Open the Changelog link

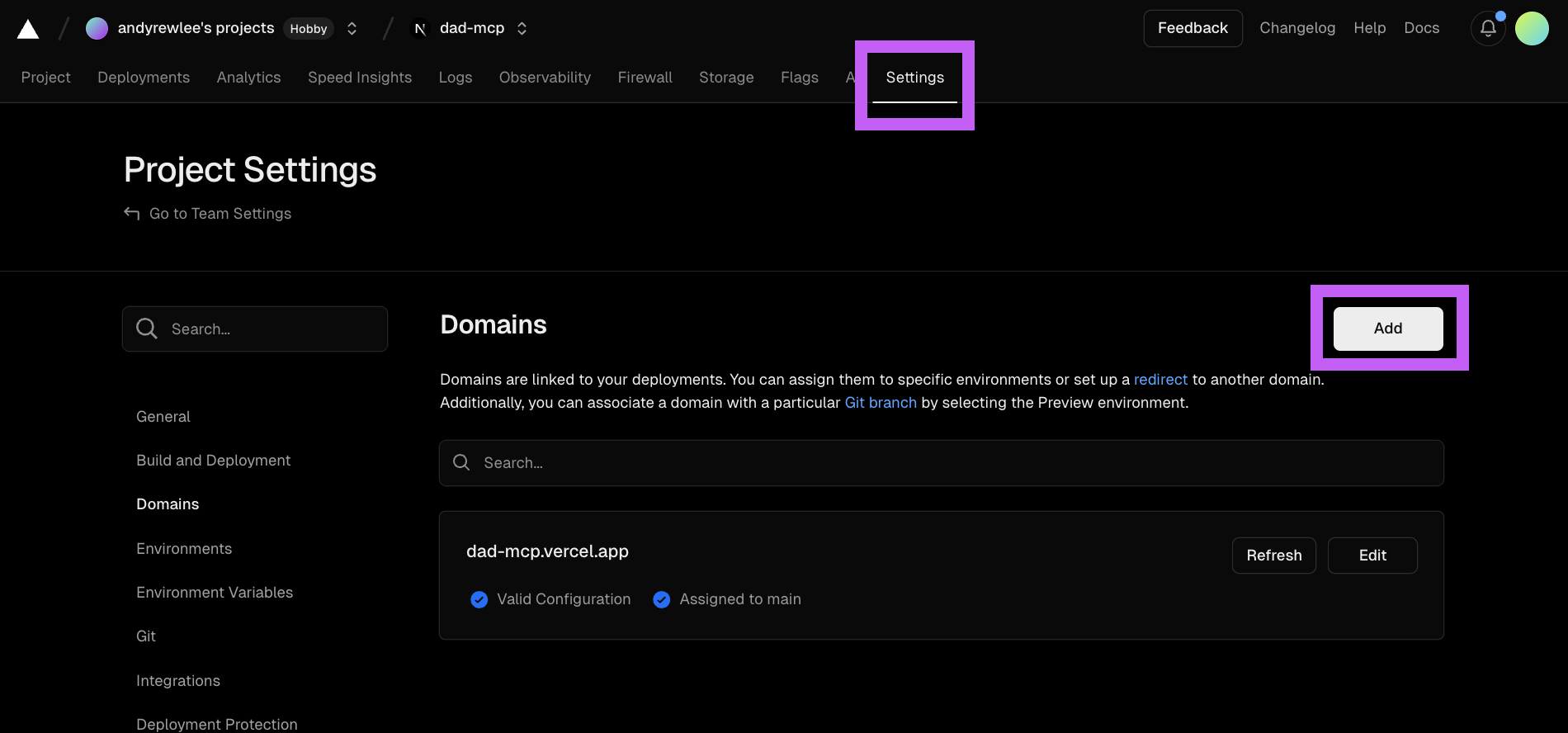pos(1297,28)
